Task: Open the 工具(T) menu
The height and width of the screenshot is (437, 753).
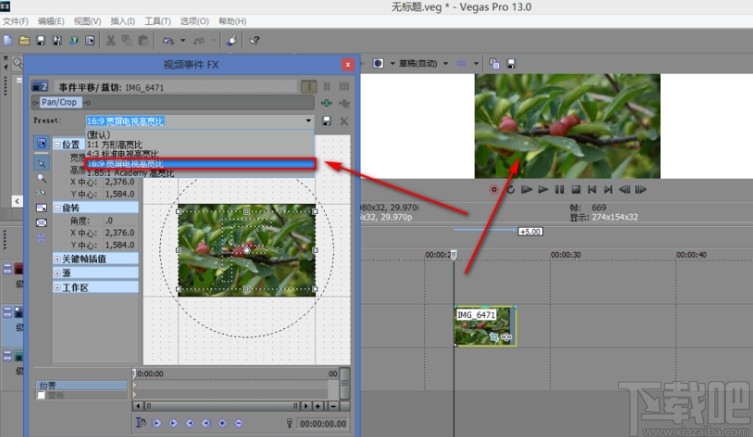Action: coord(158,21)
